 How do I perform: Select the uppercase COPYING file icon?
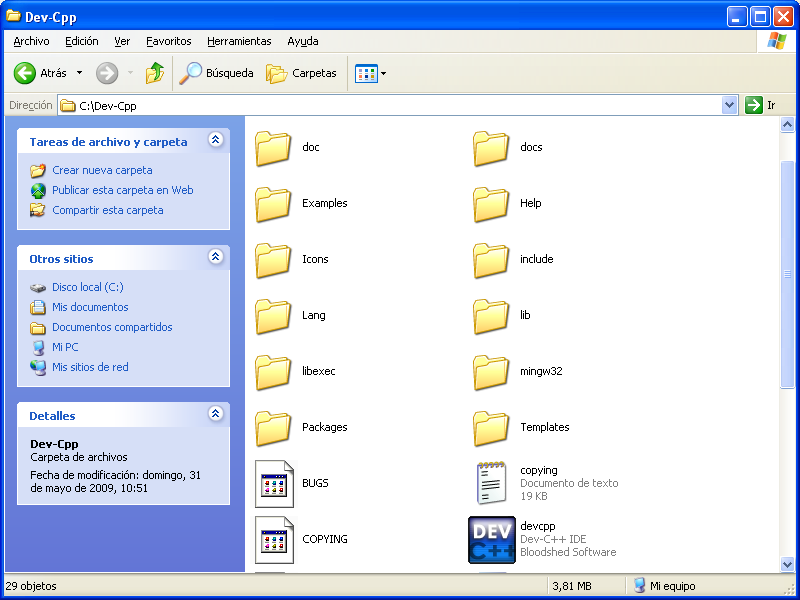[274, 540]
